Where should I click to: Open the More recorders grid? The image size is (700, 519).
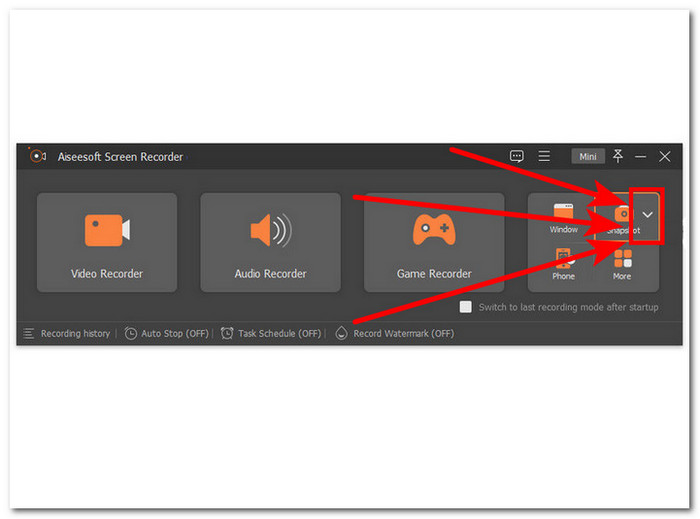pos(622,264)
